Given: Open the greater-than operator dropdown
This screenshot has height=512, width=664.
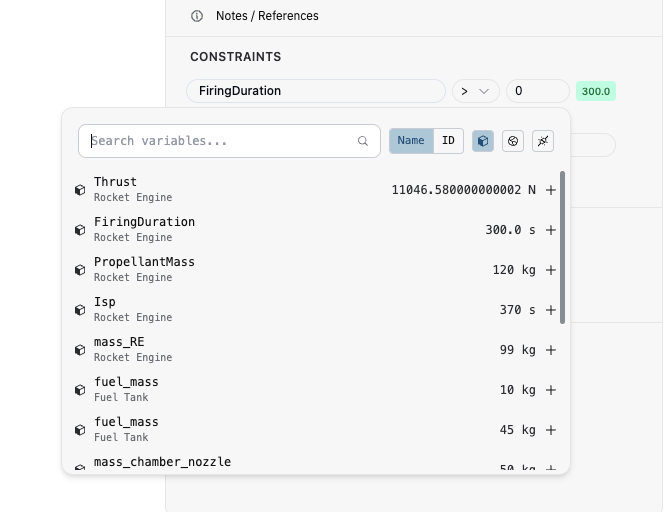Looking at the screenshot, I should [x=476, y=91].
